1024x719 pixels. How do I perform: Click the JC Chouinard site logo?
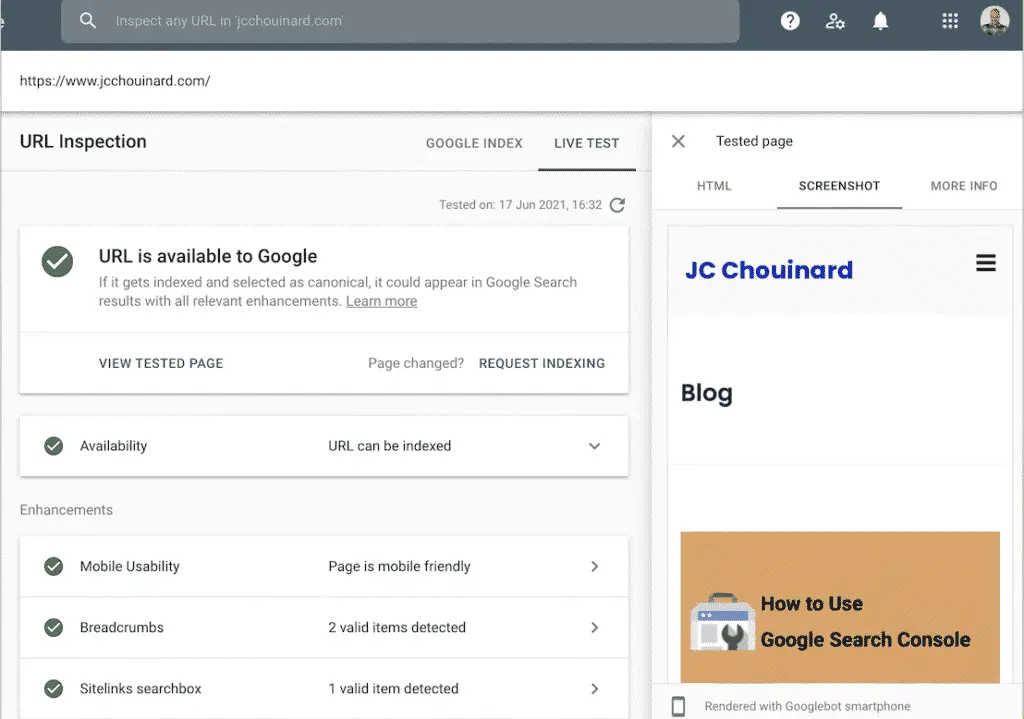tap(769, 270)
